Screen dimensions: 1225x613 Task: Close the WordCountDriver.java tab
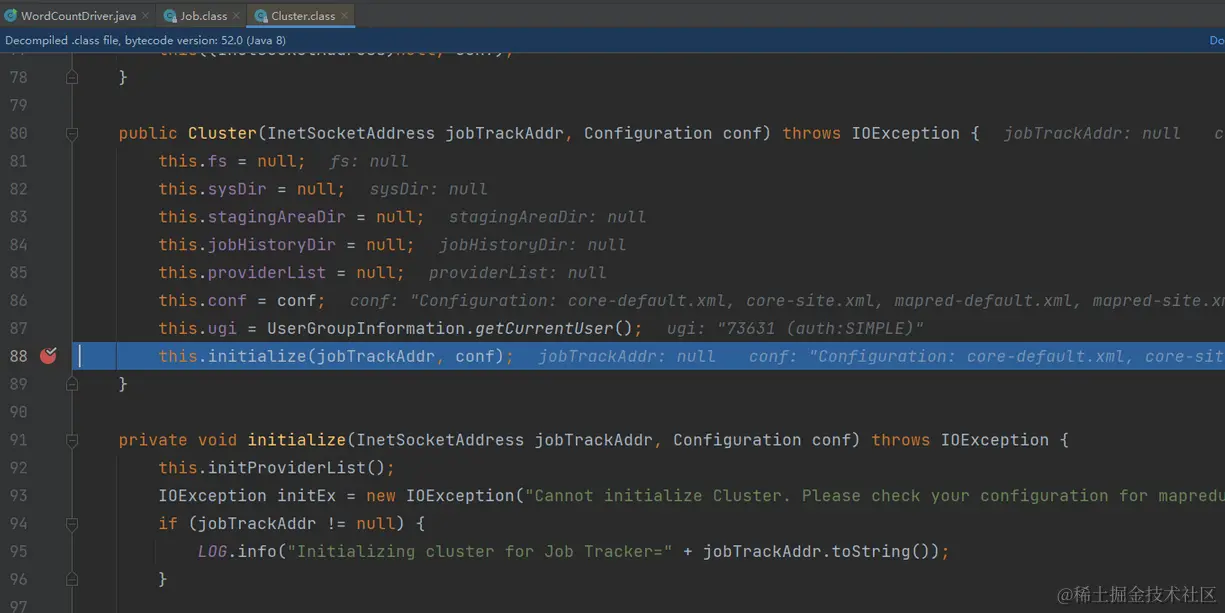(x=146, y=15)
